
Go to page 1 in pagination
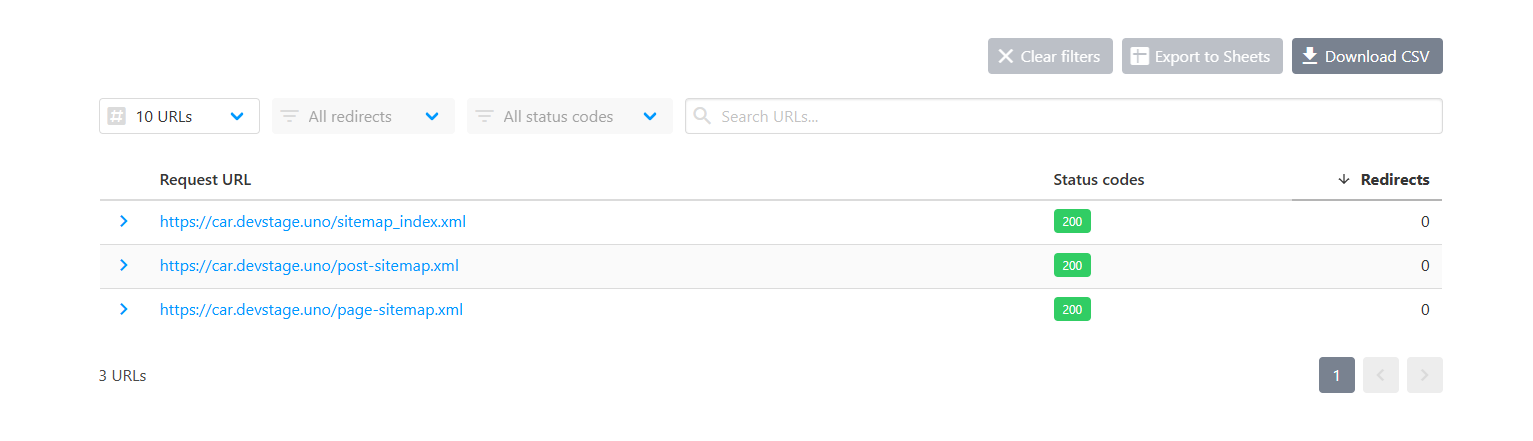[x=1337, y=375]
